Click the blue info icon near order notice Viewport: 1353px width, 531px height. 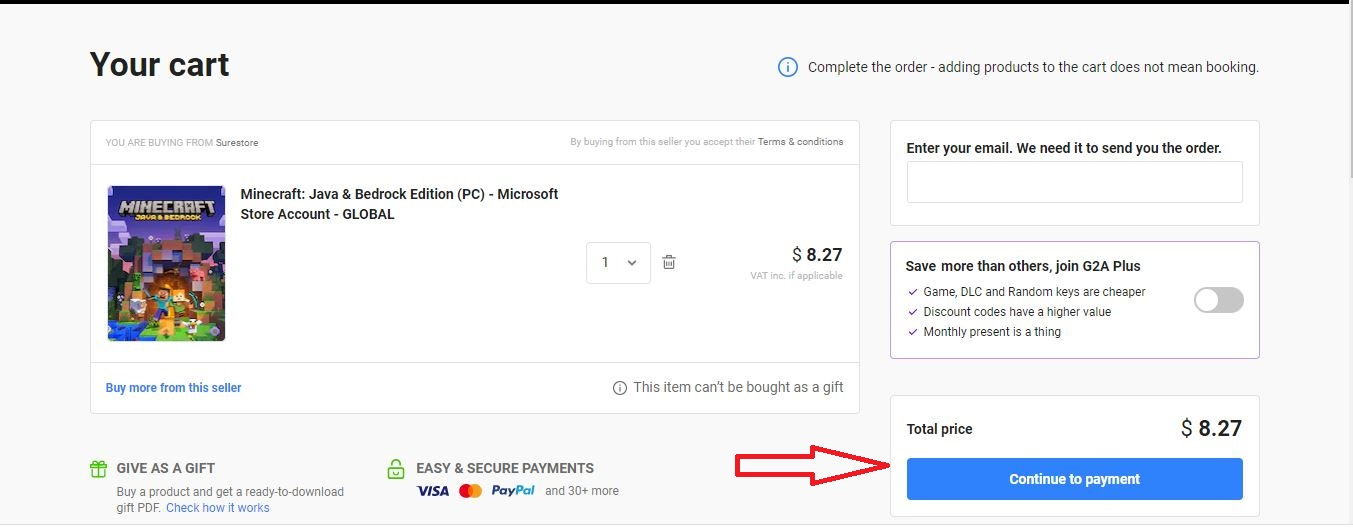click(x=788, y=68)
